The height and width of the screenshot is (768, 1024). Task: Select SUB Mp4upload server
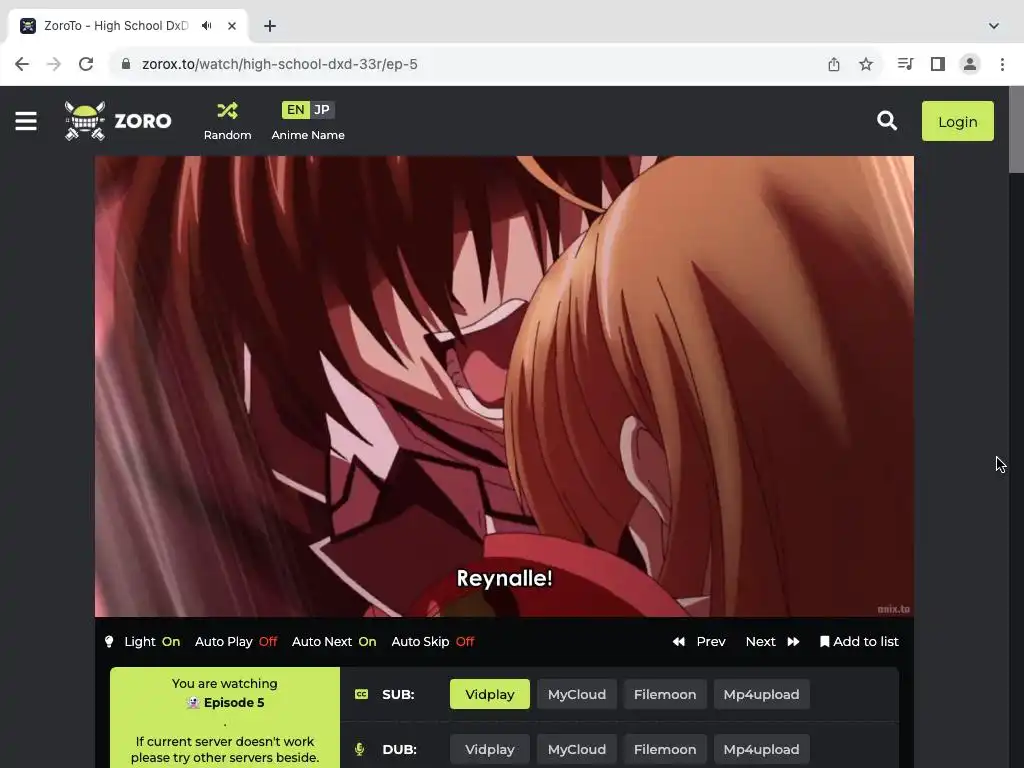pos(761,694)
